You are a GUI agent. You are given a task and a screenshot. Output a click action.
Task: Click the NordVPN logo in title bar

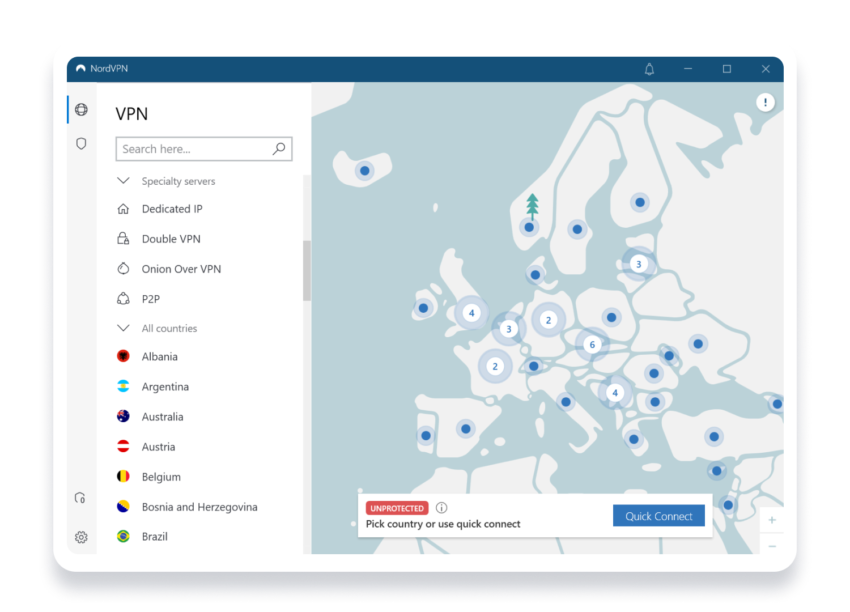click(81, 68)
